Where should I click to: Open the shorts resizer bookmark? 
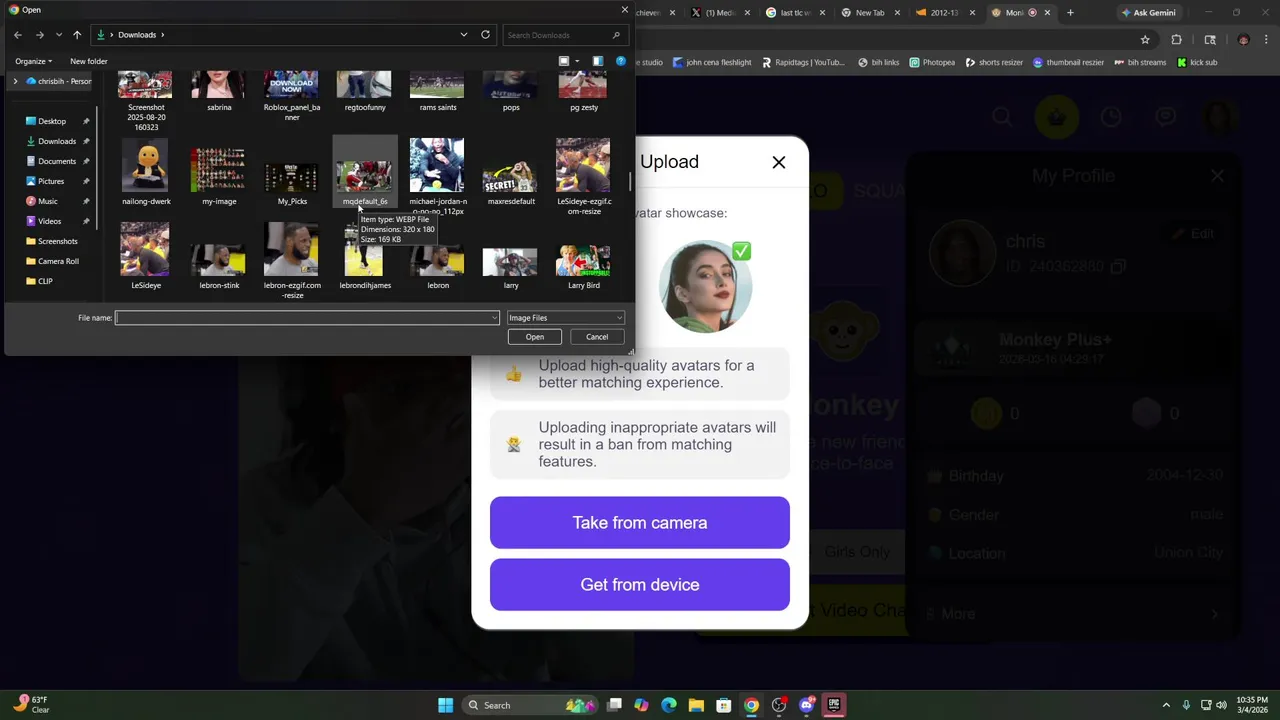pos(994,62)
